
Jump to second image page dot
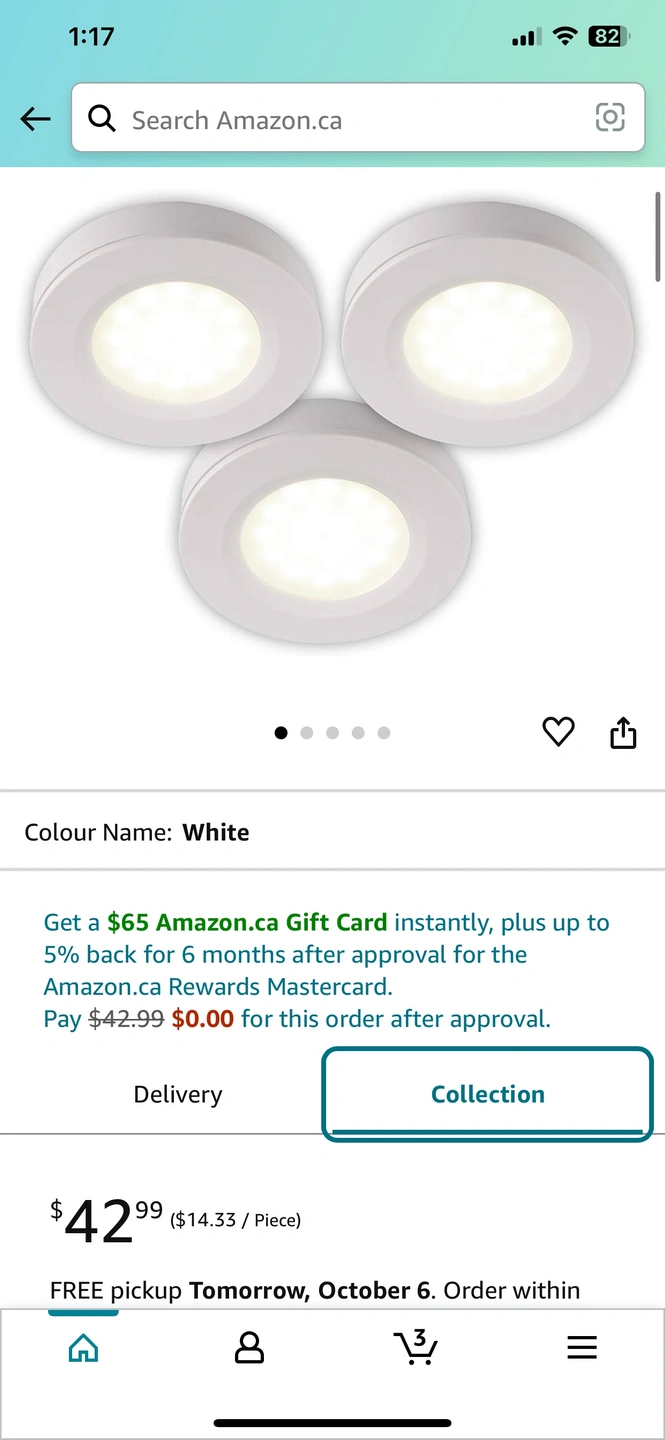point(307,733)
